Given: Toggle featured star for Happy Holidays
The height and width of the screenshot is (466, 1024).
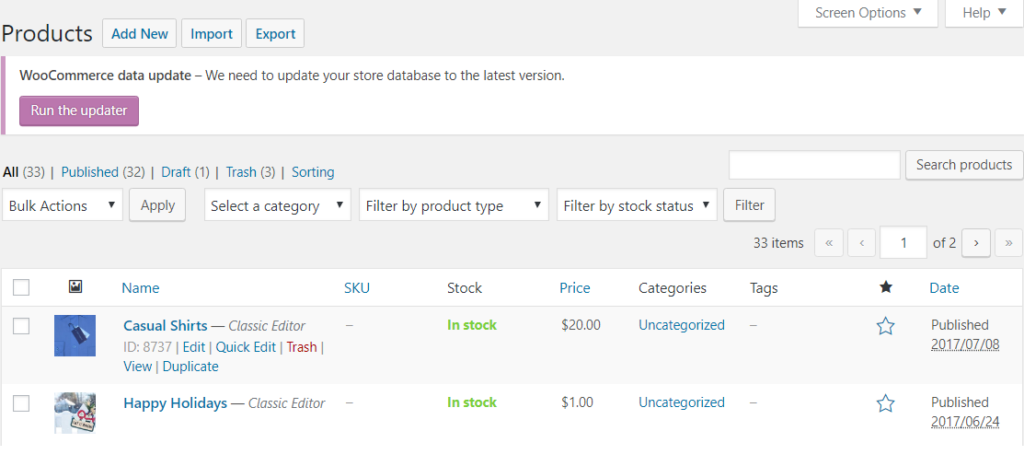Looking at the screenshot, I should tap(885, 404).
